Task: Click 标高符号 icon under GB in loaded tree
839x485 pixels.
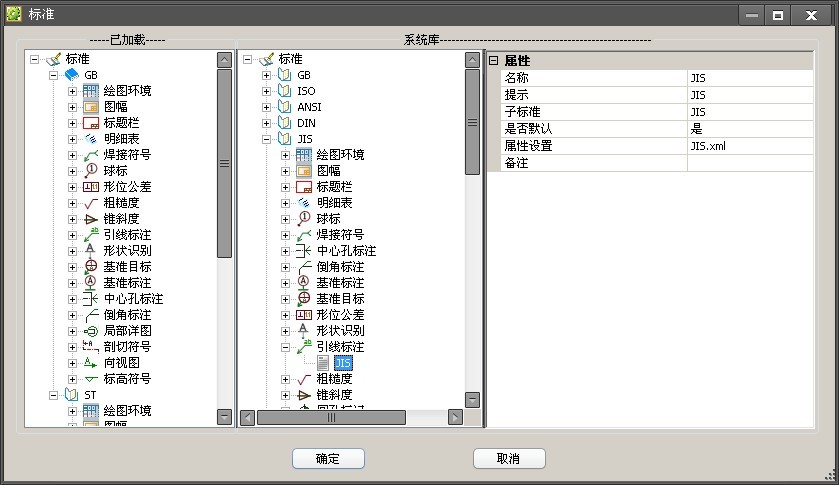Action: [90, 379]
